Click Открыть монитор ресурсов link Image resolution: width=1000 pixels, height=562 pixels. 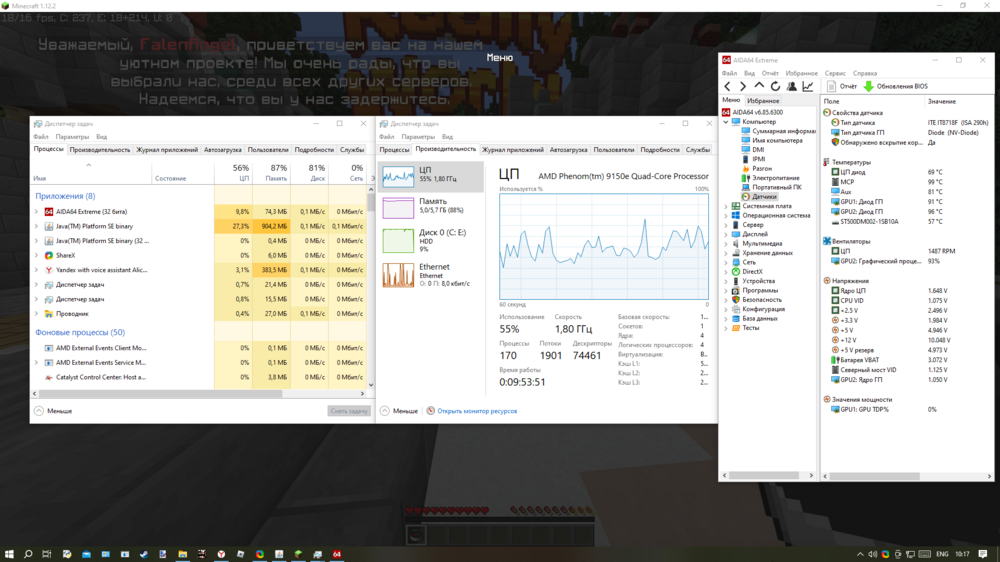click(476, 411)
